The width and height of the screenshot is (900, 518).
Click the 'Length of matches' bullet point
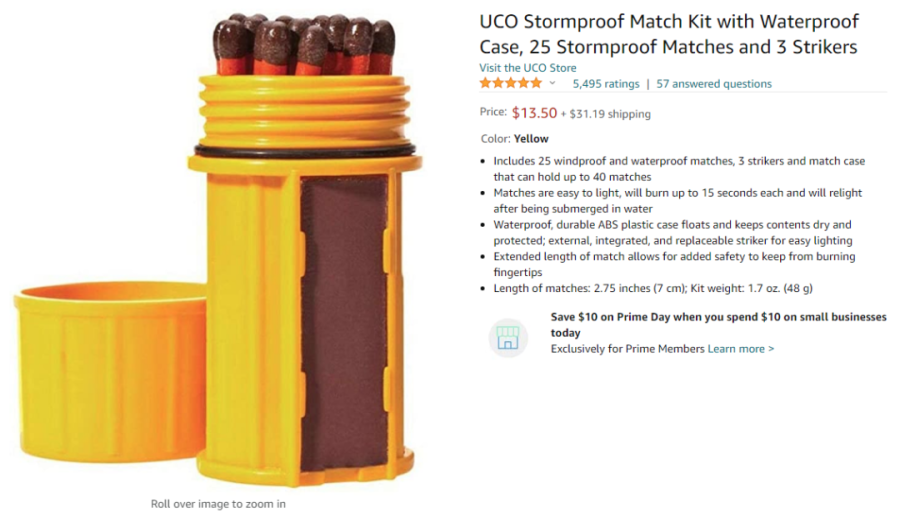tap(653, 289)
